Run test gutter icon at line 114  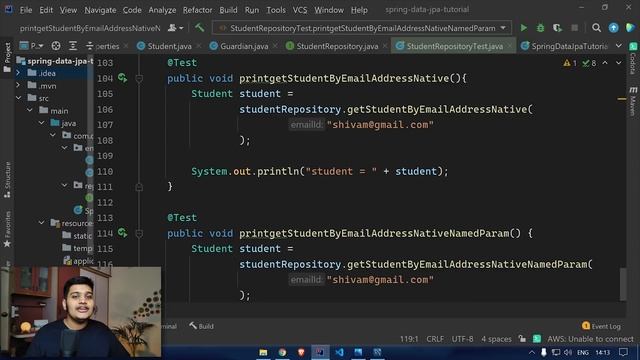[x=122, y=233]
